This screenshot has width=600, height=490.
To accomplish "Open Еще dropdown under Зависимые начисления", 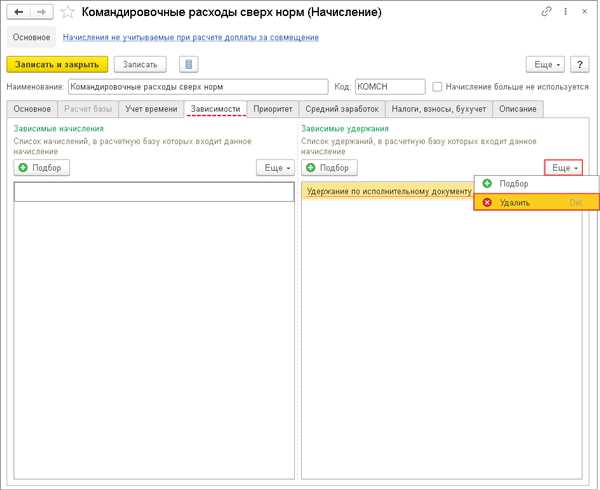I will 276,168.
